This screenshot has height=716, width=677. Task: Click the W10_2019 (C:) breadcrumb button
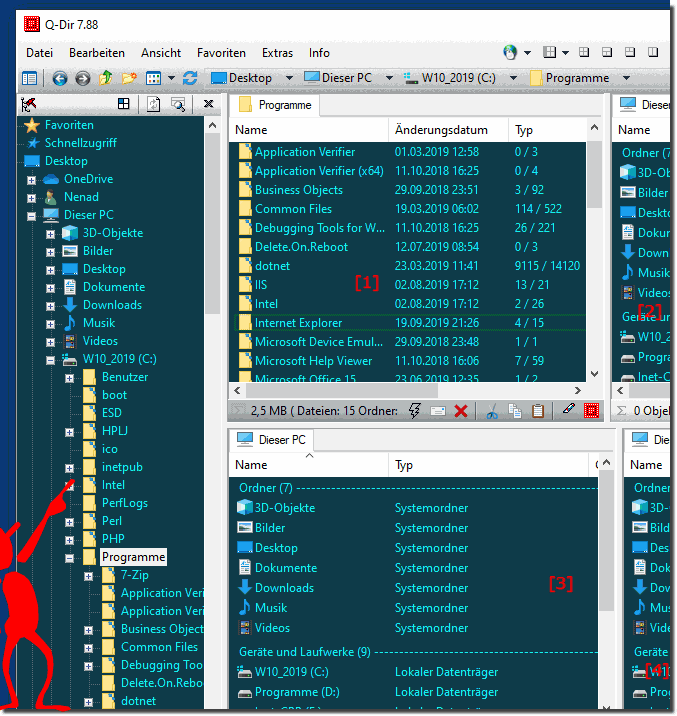450,79
